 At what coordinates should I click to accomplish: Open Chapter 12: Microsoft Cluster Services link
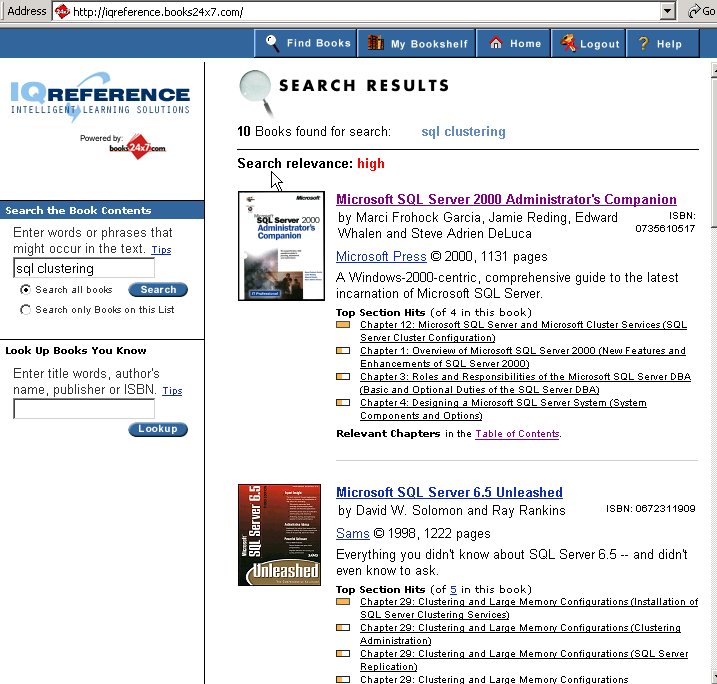[523, 331]
